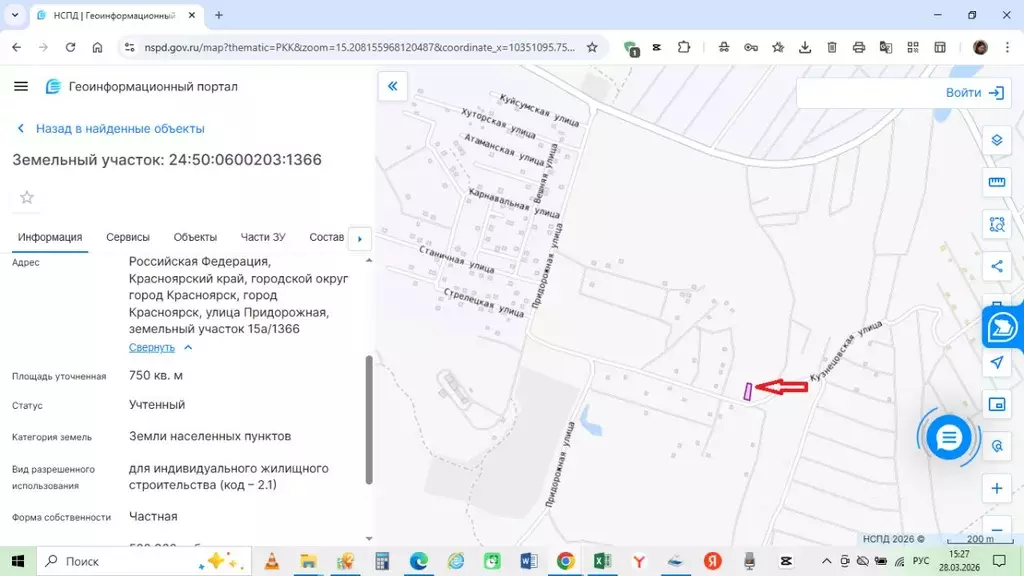
Task: Share the current map view
Action: 996,266
